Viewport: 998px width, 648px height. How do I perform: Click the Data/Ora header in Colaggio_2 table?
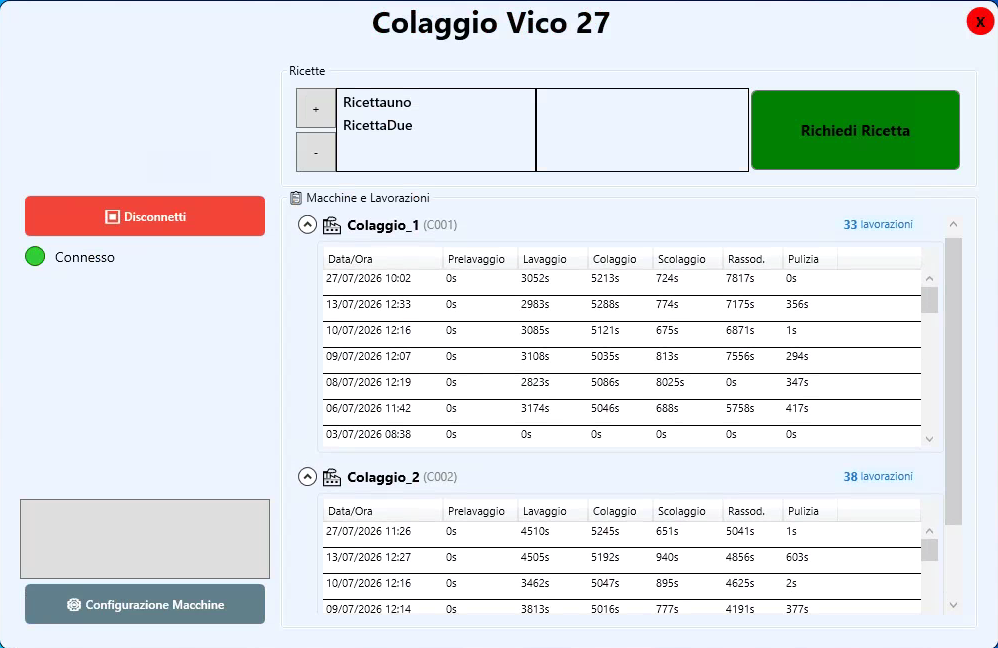383,511
